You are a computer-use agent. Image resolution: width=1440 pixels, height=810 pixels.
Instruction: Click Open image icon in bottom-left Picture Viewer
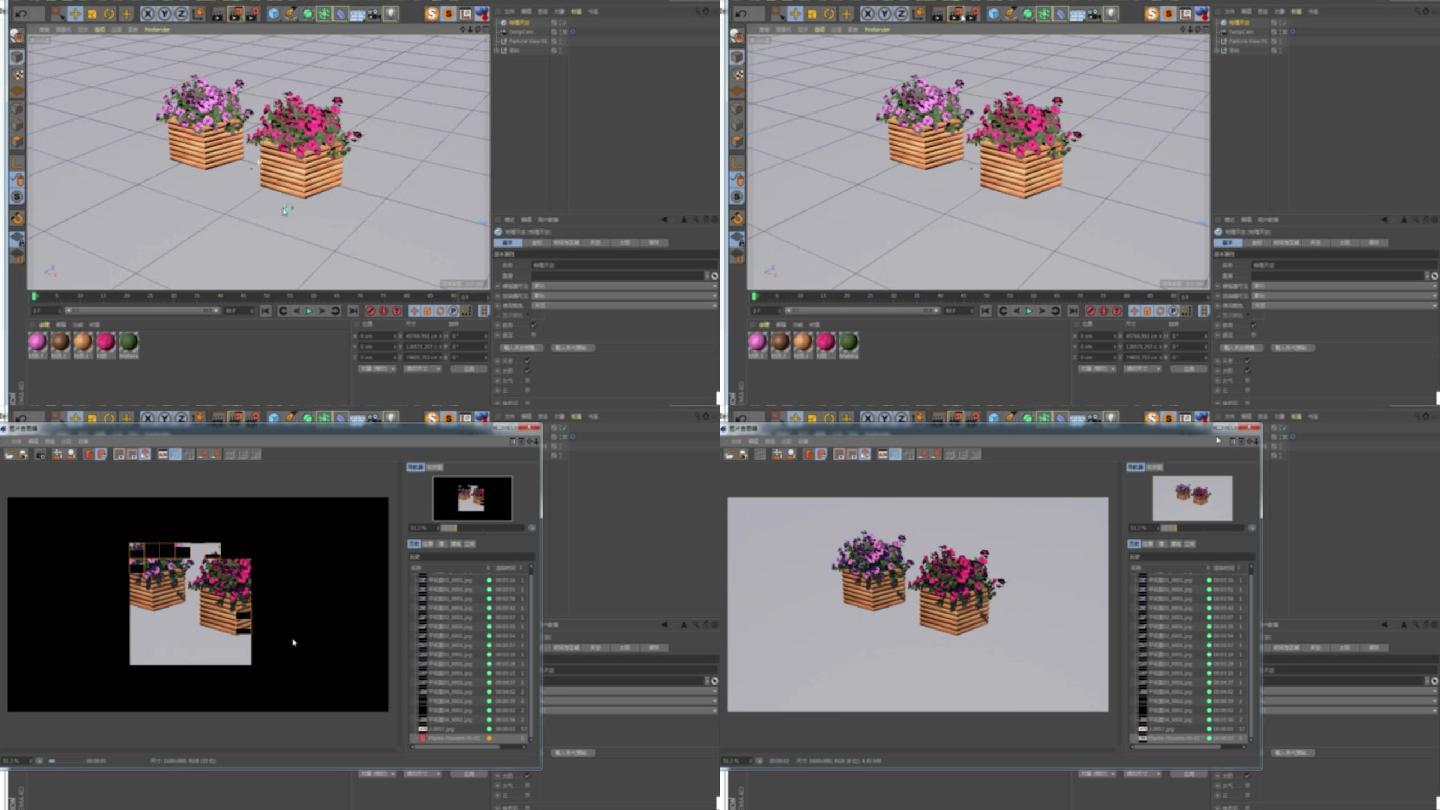(x=9, y=454)
